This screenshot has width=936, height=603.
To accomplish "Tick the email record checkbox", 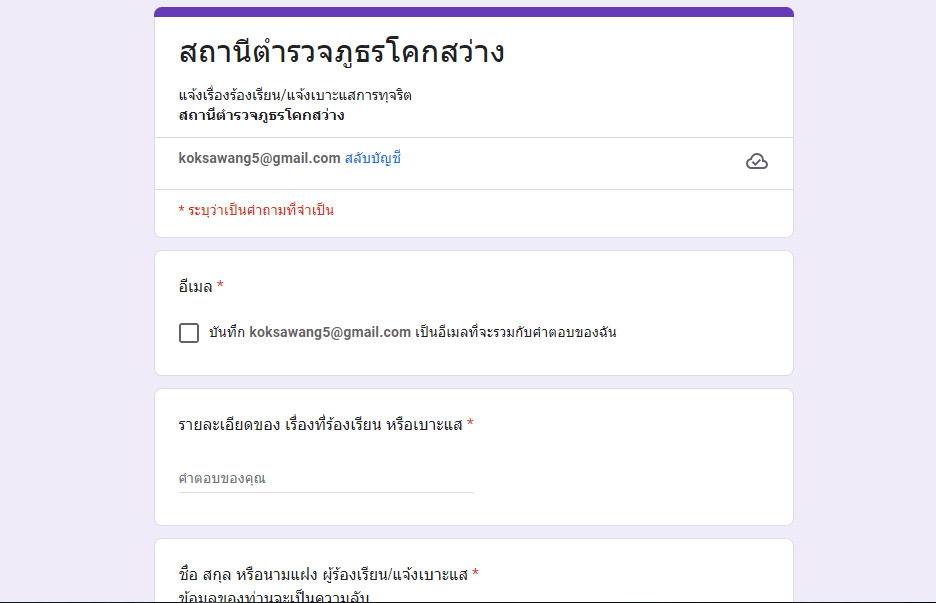I will 189,333.
